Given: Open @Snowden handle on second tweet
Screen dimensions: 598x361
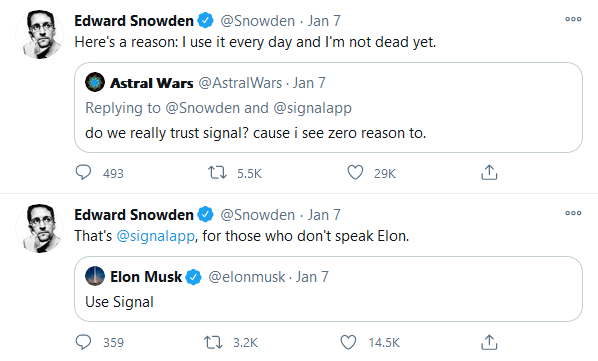Looking at the screenshot, I should (x=257, y=215).
